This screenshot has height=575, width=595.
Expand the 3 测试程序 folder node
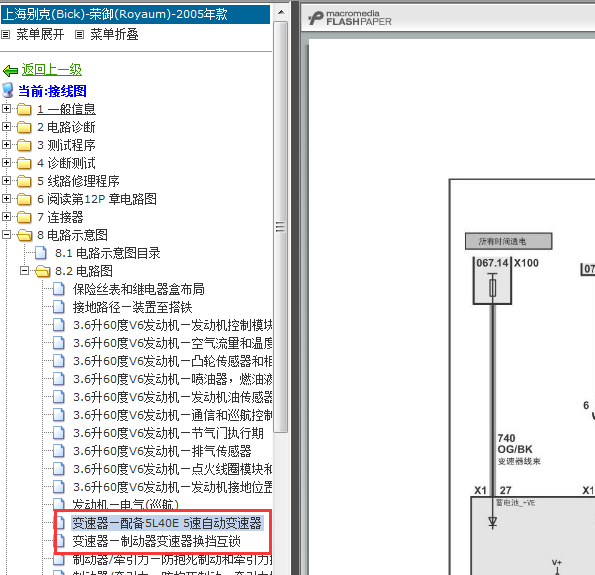(x=6, y=145)
